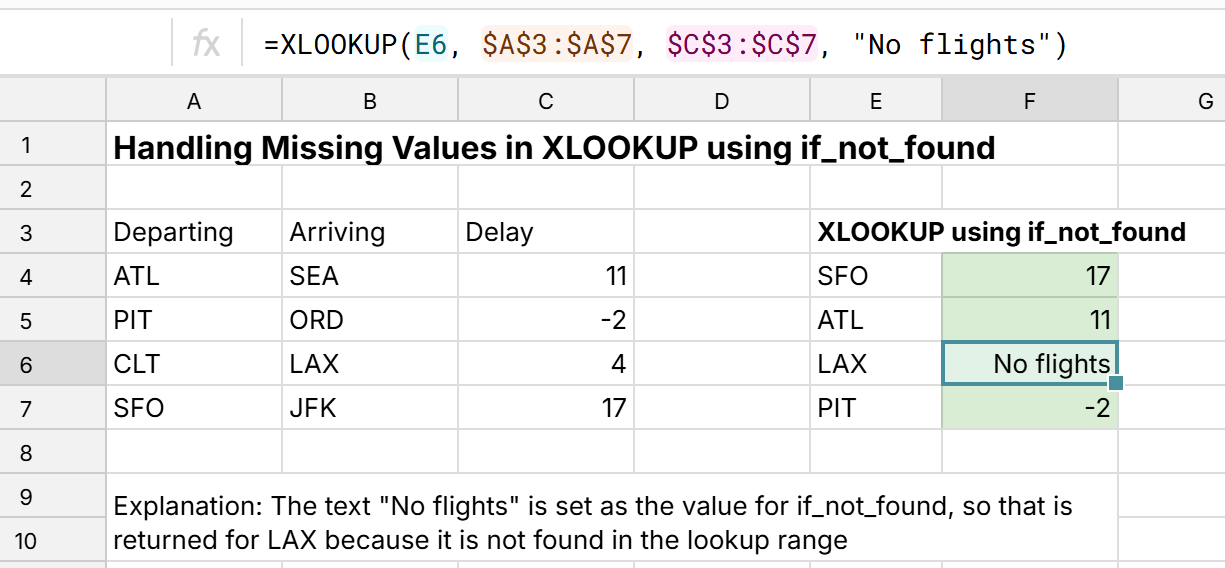Select row 3 header
Image resolution: width=1225 pixels, height=568 pixels.
click(26, 233)
